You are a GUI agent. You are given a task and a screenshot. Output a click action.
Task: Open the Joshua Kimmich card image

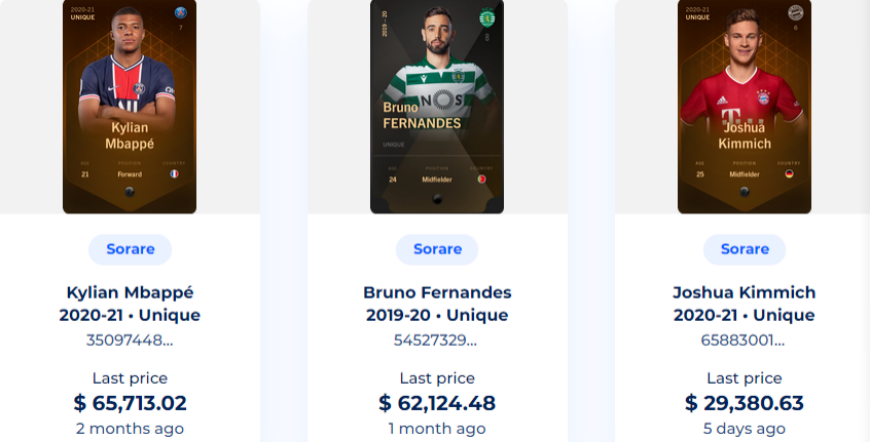click(x=745, y=106)
